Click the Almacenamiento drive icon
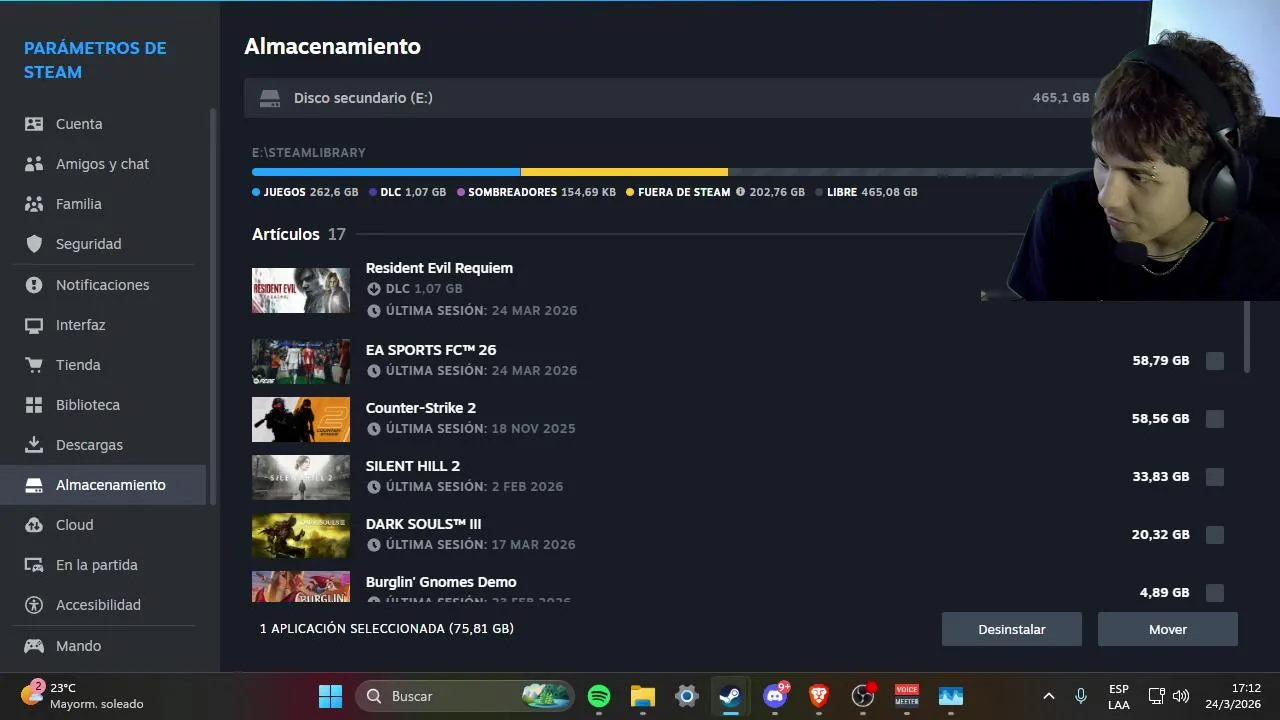Image resolution: width=1280 pixels, height=720 pixels. tap(34, 485)
